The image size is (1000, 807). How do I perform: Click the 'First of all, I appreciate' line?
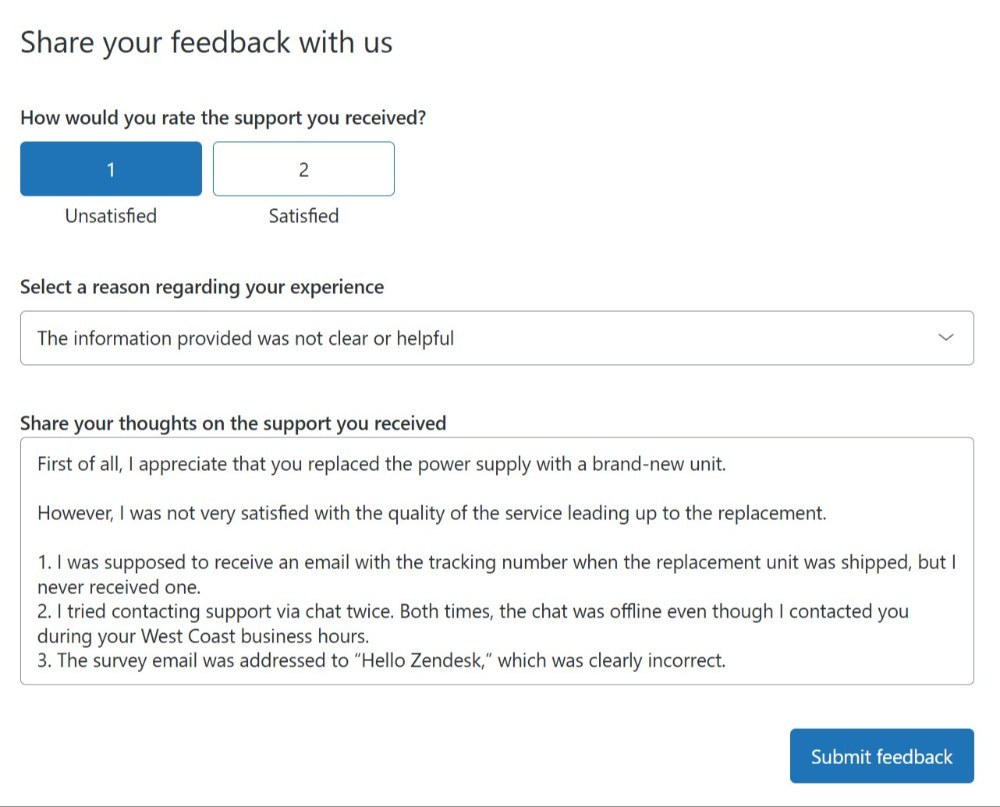[x=381, y=464]
